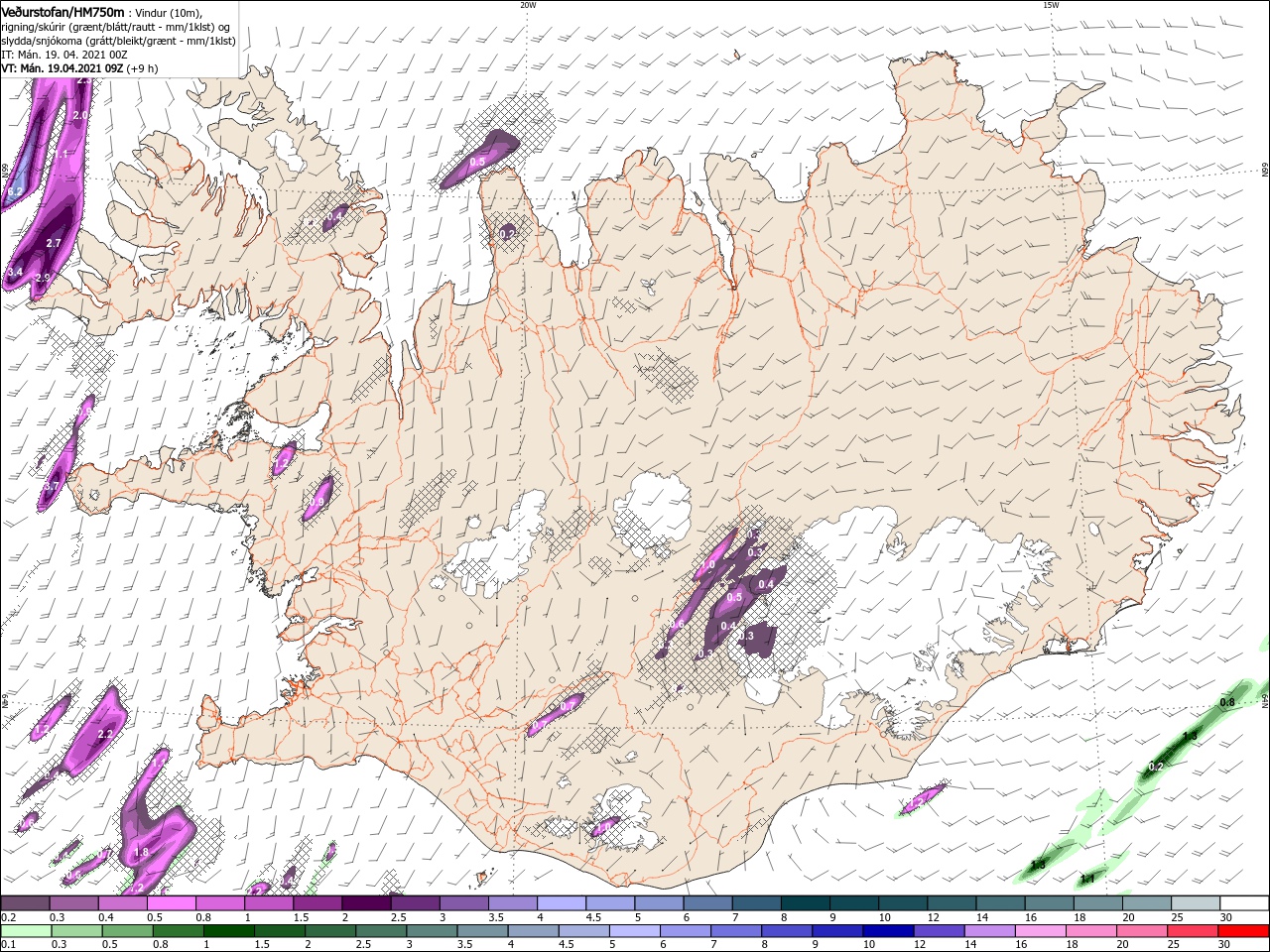Select the dark blue 10 swatch in bottom legend row
This screenshot has height=952, width=1270.
887,931
